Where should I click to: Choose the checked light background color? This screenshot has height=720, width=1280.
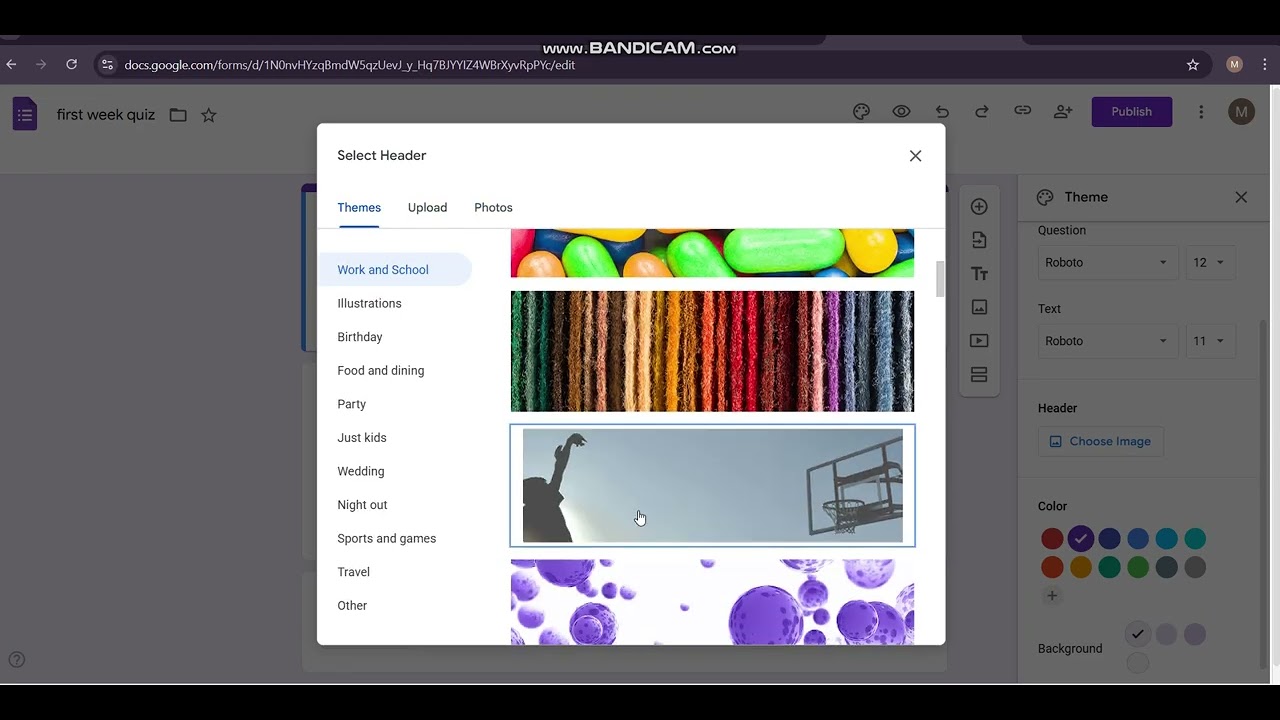(1137, 634)
